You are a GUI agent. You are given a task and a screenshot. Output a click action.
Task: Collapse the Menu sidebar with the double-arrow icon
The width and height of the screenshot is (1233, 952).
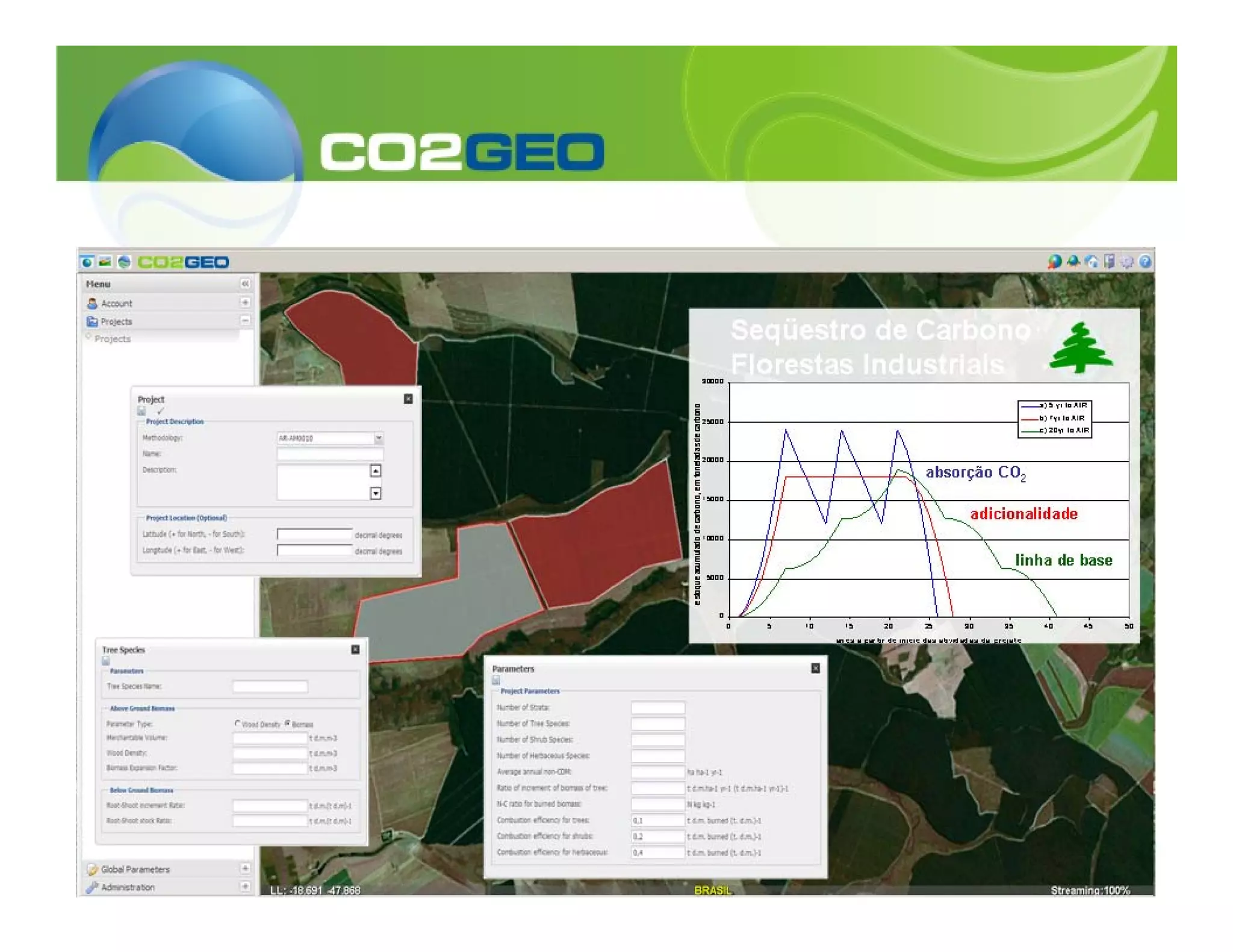tap(245, 283)
